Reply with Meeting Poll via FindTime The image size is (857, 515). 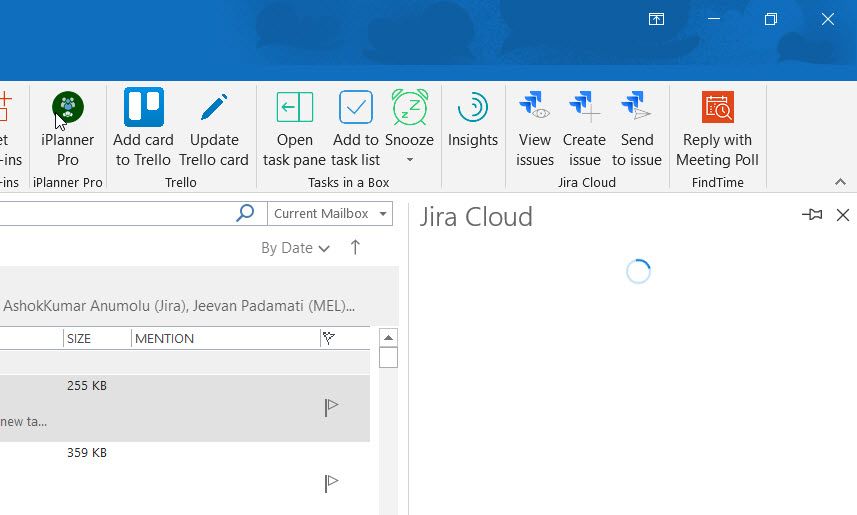point(717,129)
